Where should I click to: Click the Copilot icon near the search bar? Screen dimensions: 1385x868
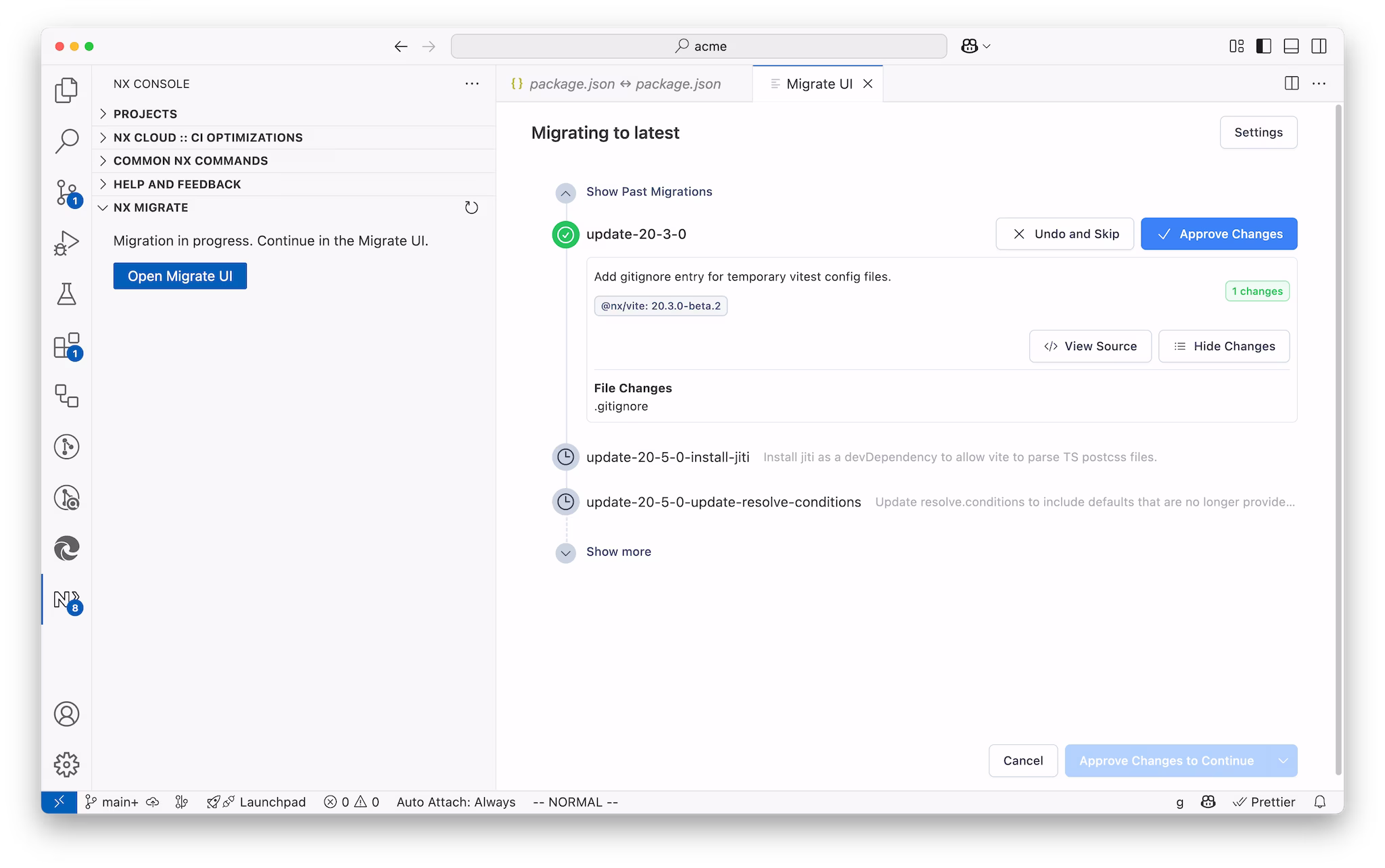click(x=970, y=45)
